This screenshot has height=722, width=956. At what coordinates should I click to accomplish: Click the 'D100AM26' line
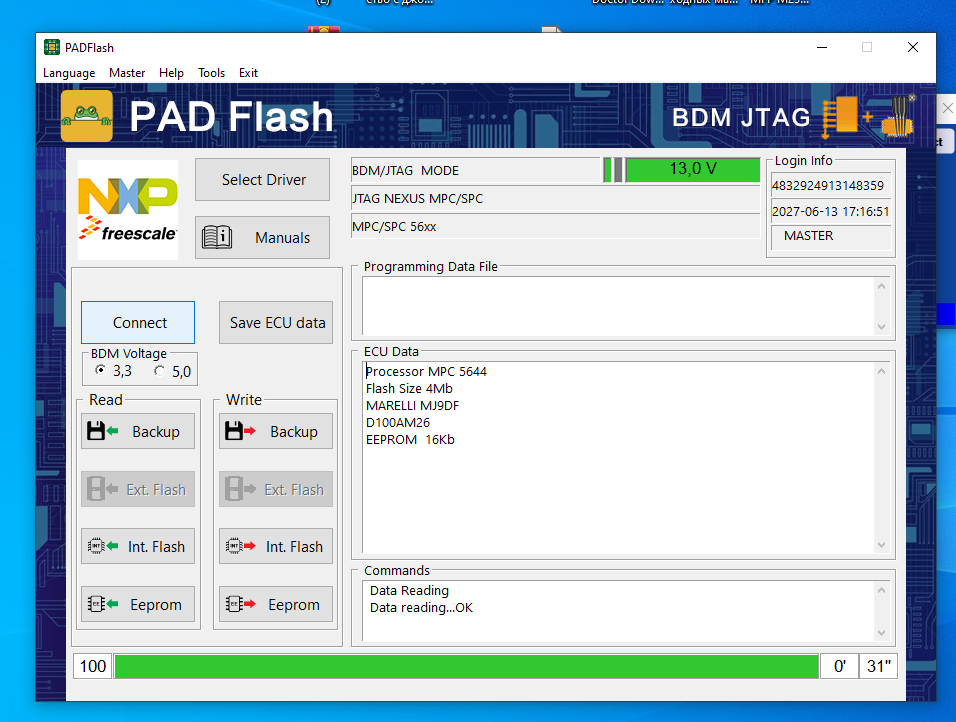(398, 423)
